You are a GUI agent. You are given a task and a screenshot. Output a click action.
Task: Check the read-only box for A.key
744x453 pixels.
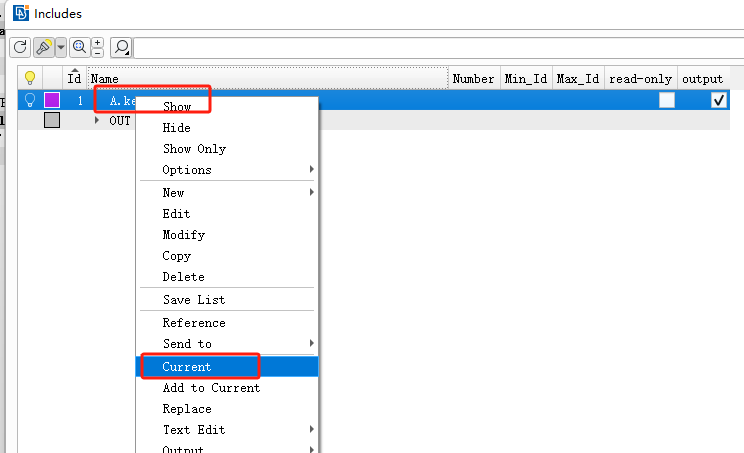pyautogui.click(x=666, y=100)
